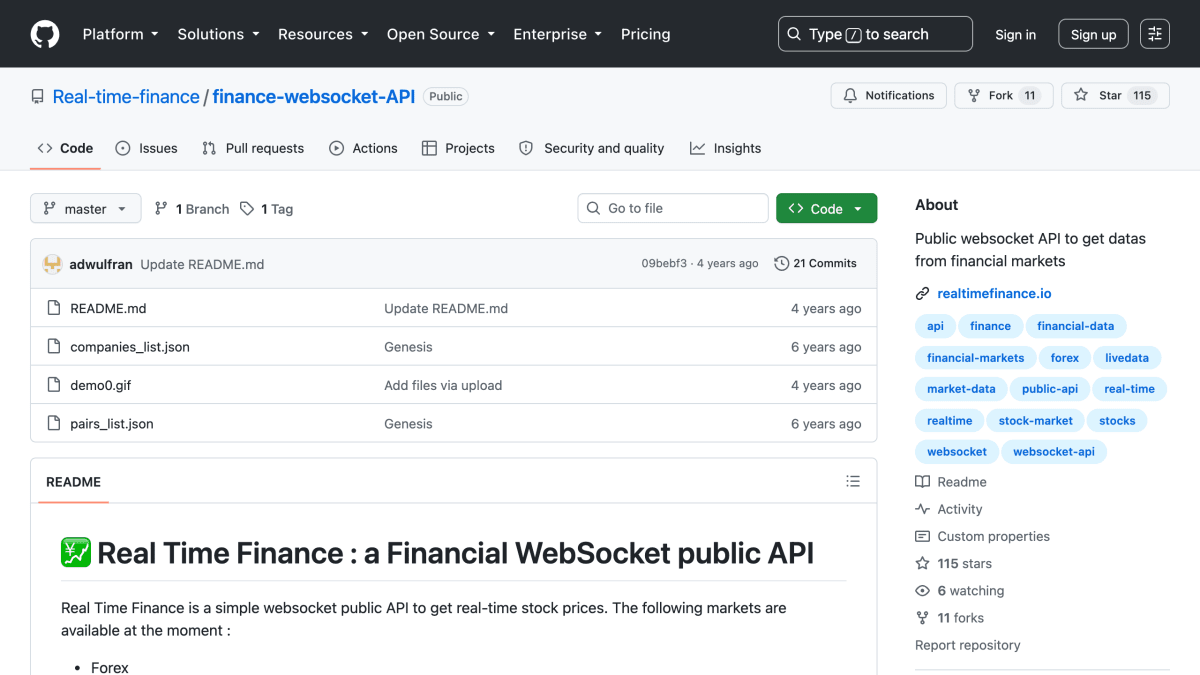The height and width of the screenshot is (675, 1200).
Task: Click the link icon next to realtimefinance.io
Action: click(x=923, y=294)
